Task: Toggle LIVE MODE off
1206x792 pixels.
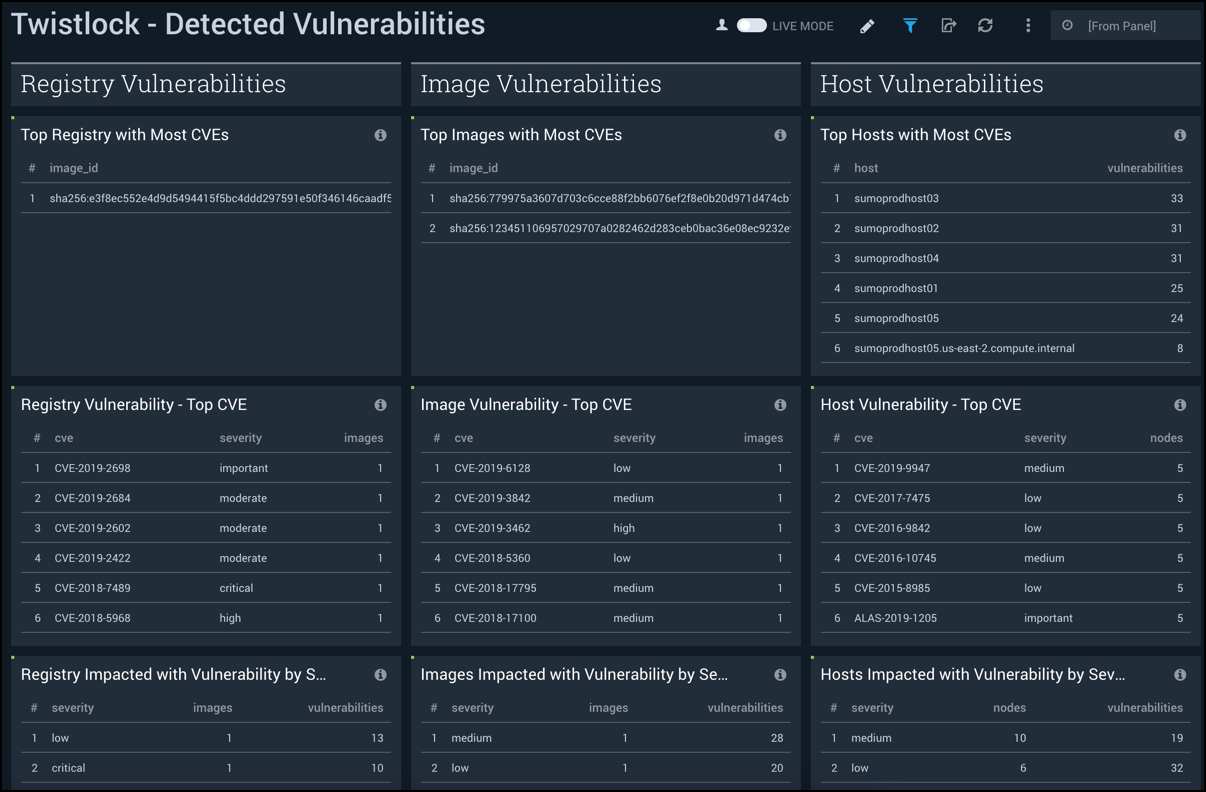Action: [x=752, y=25]
